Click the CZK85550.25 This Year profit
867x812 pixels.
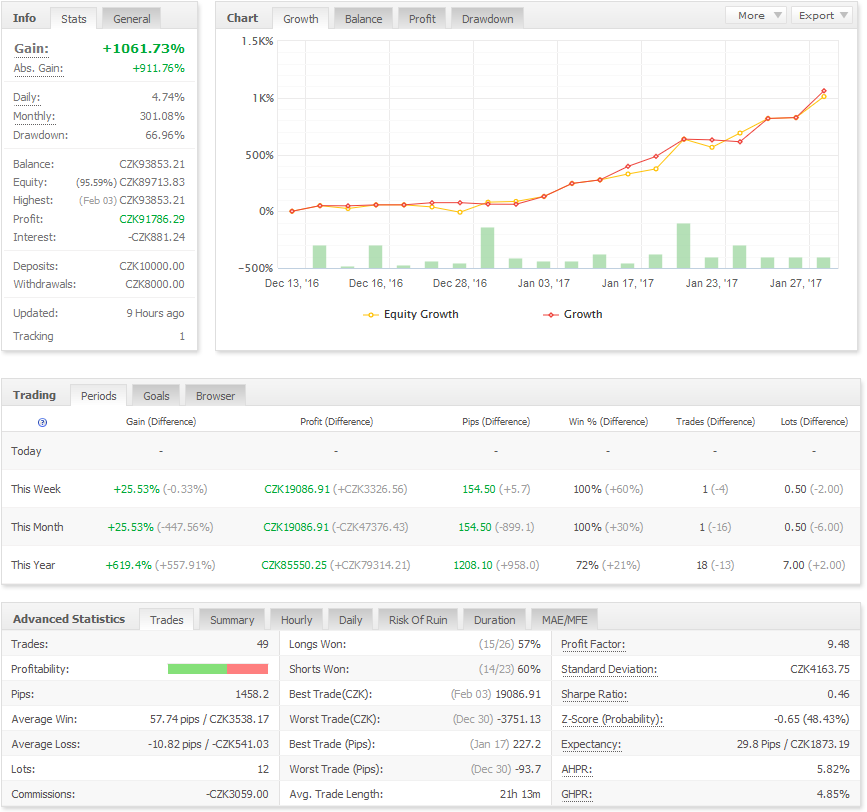[294, 565]
